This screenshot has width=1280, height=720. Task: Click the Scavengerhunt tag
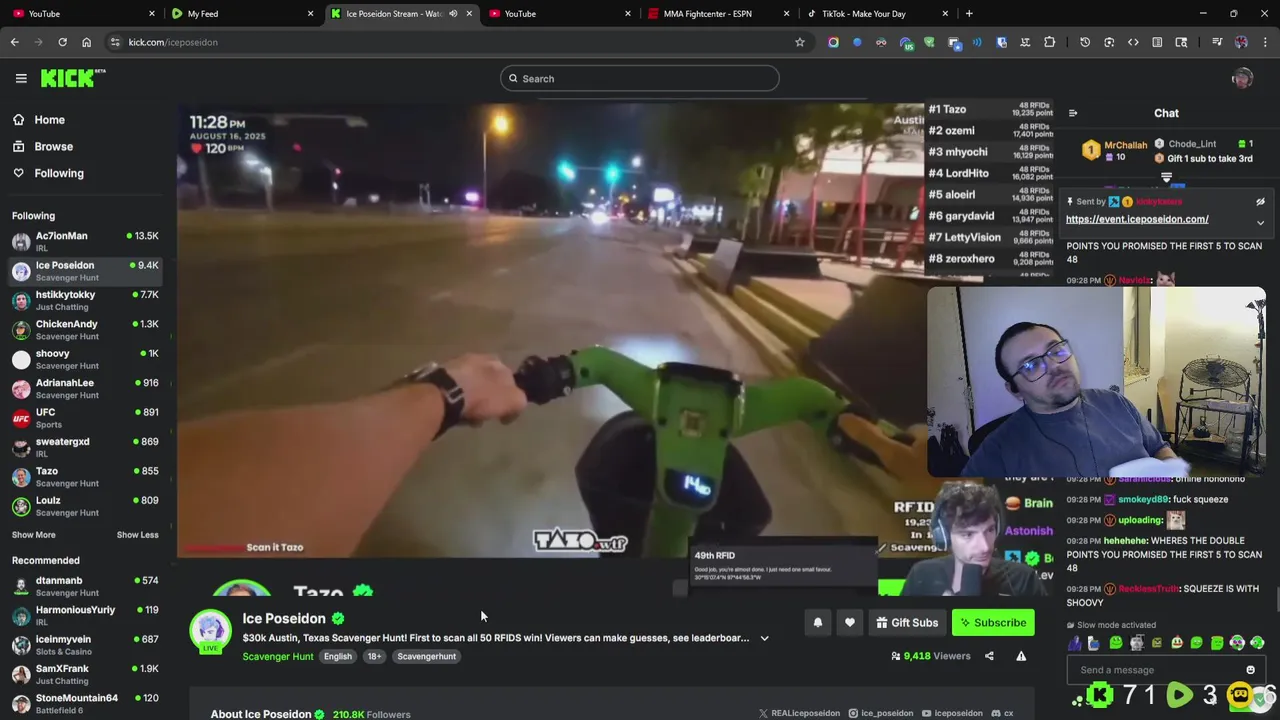pos(427,657)
